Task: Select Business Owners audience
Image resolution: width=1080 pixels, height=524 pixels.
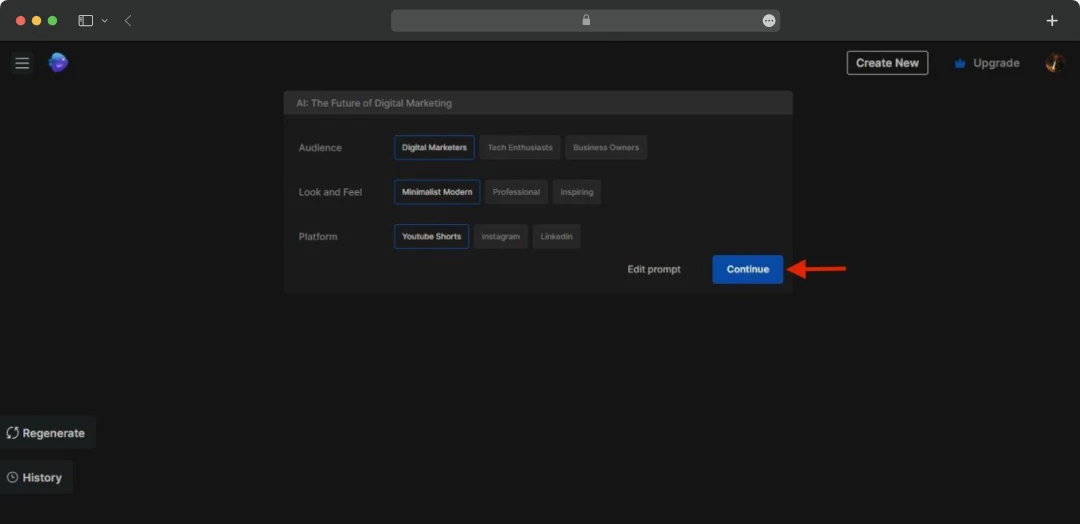Action: pos(606,147)
